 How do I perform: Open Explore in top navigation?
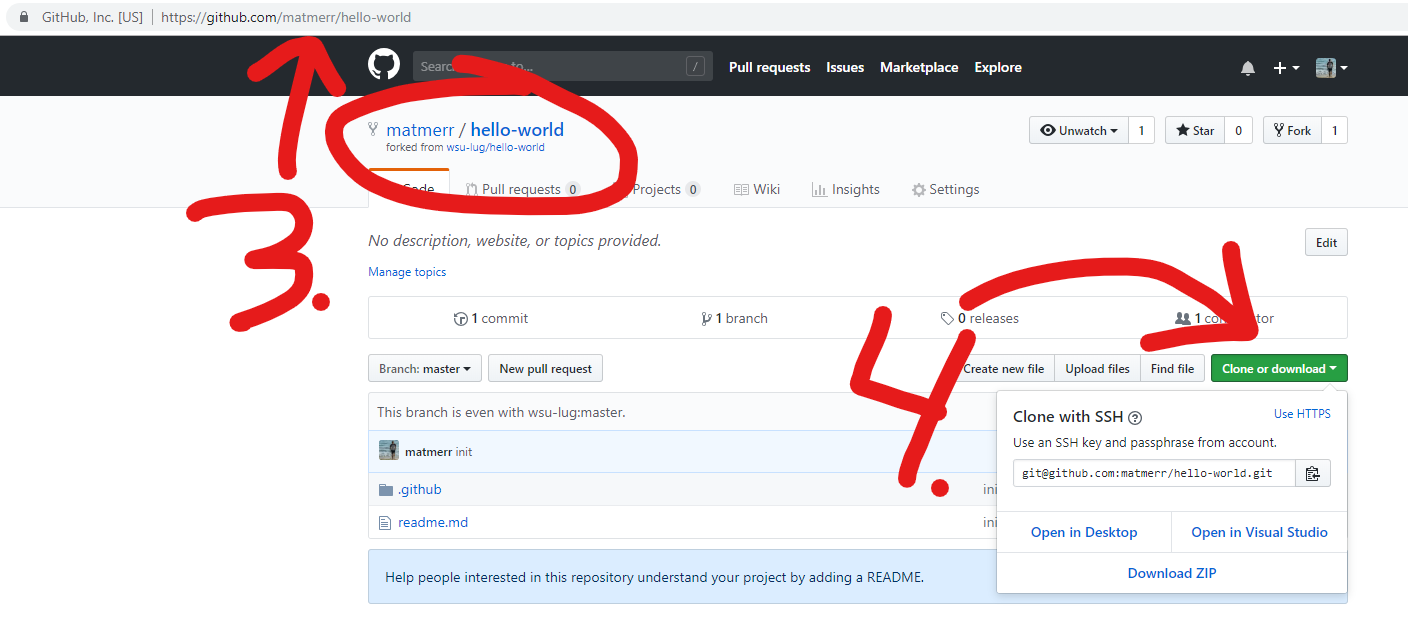998,67
